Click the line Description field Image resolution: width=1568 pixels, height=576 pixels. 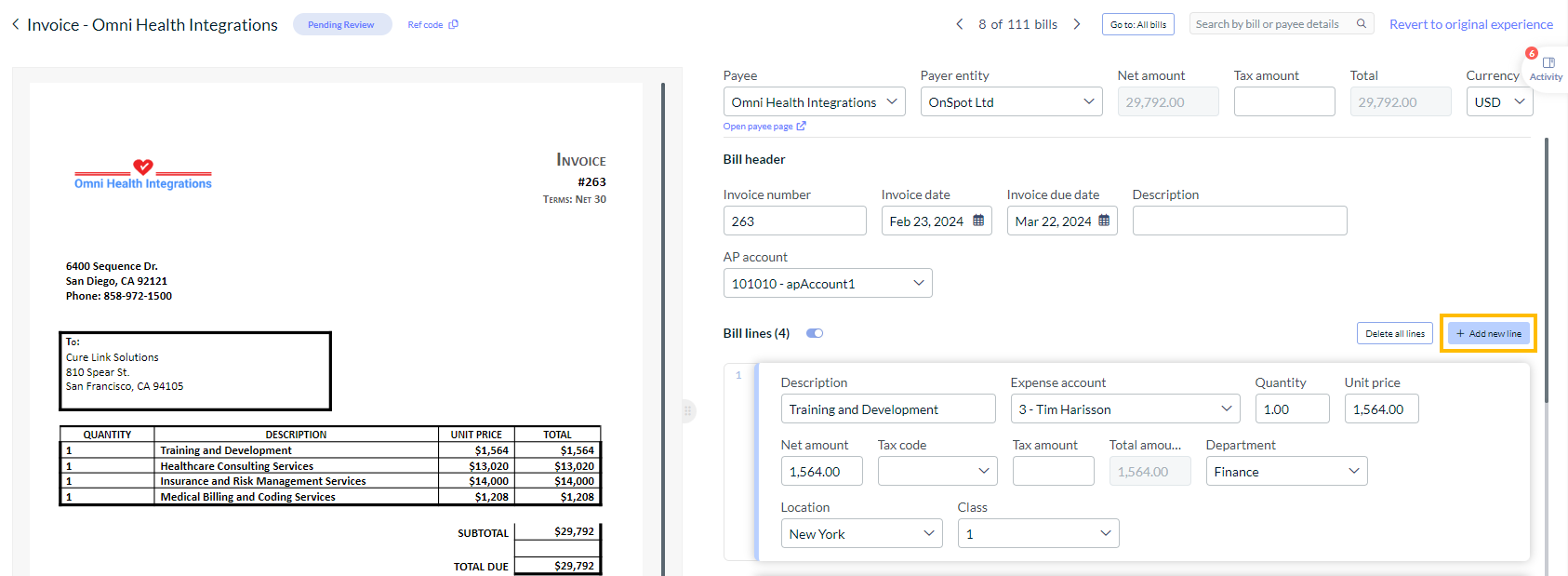point(888,409)
